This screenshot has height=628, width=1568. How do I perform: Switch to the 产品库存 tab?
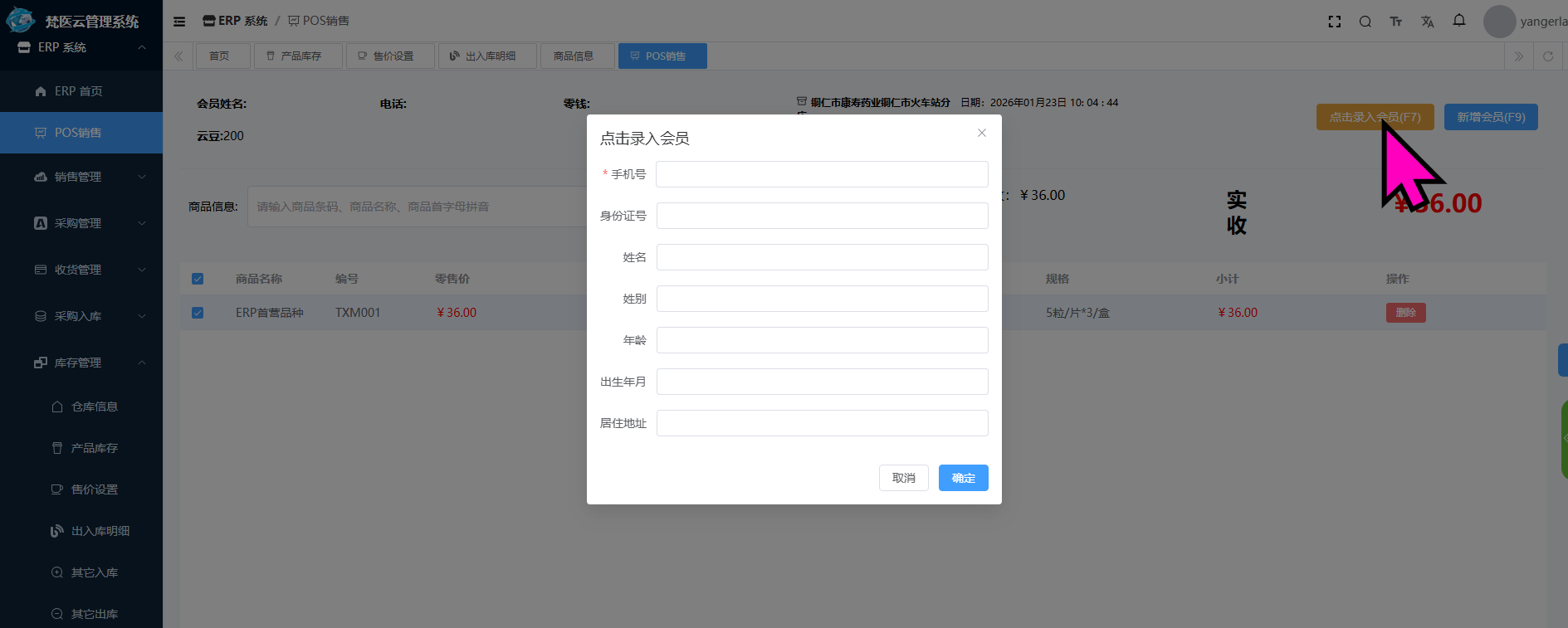tap(298, 56)
